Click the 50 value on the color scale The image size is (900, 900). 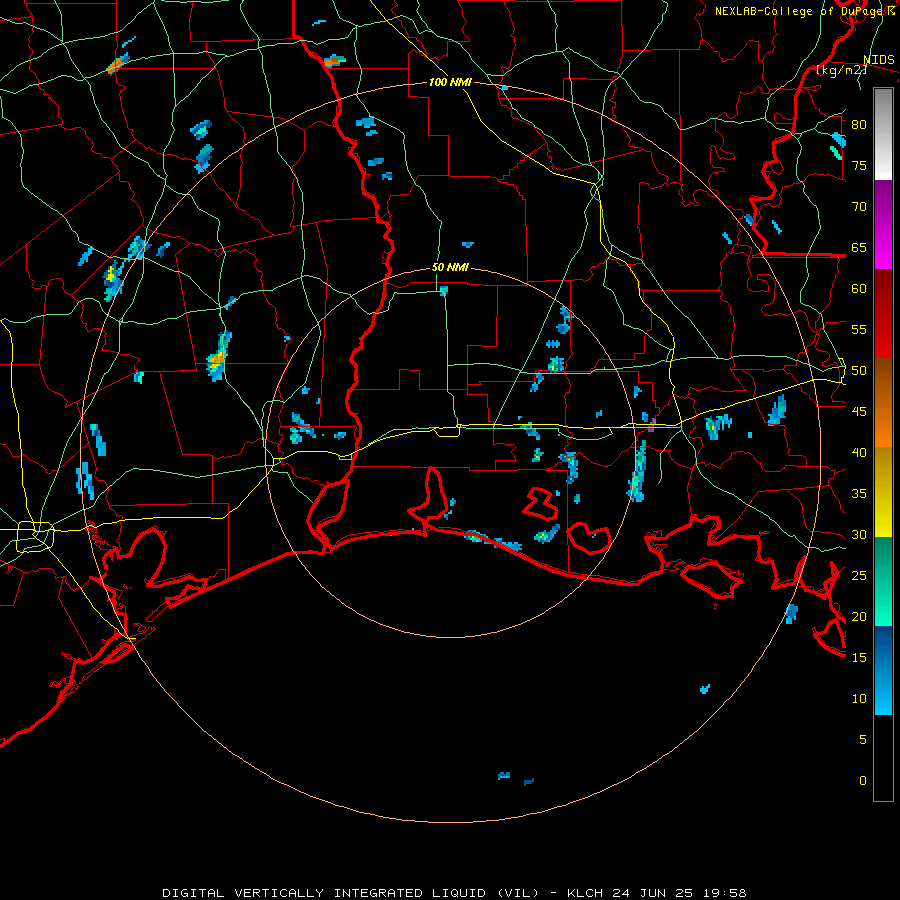pos(859,371)
